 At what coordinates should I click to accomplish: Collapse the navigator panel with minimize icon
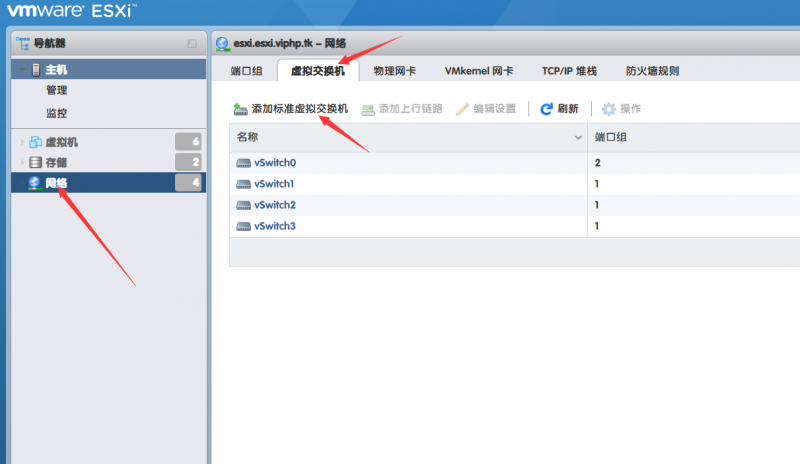pyautogui.click(x=192, y=44)
